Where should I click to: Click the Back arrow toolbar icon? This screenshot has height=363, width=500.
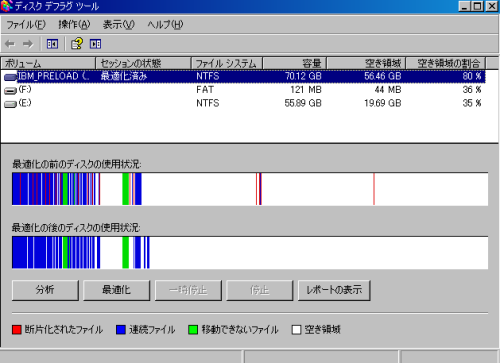point(10,44)
